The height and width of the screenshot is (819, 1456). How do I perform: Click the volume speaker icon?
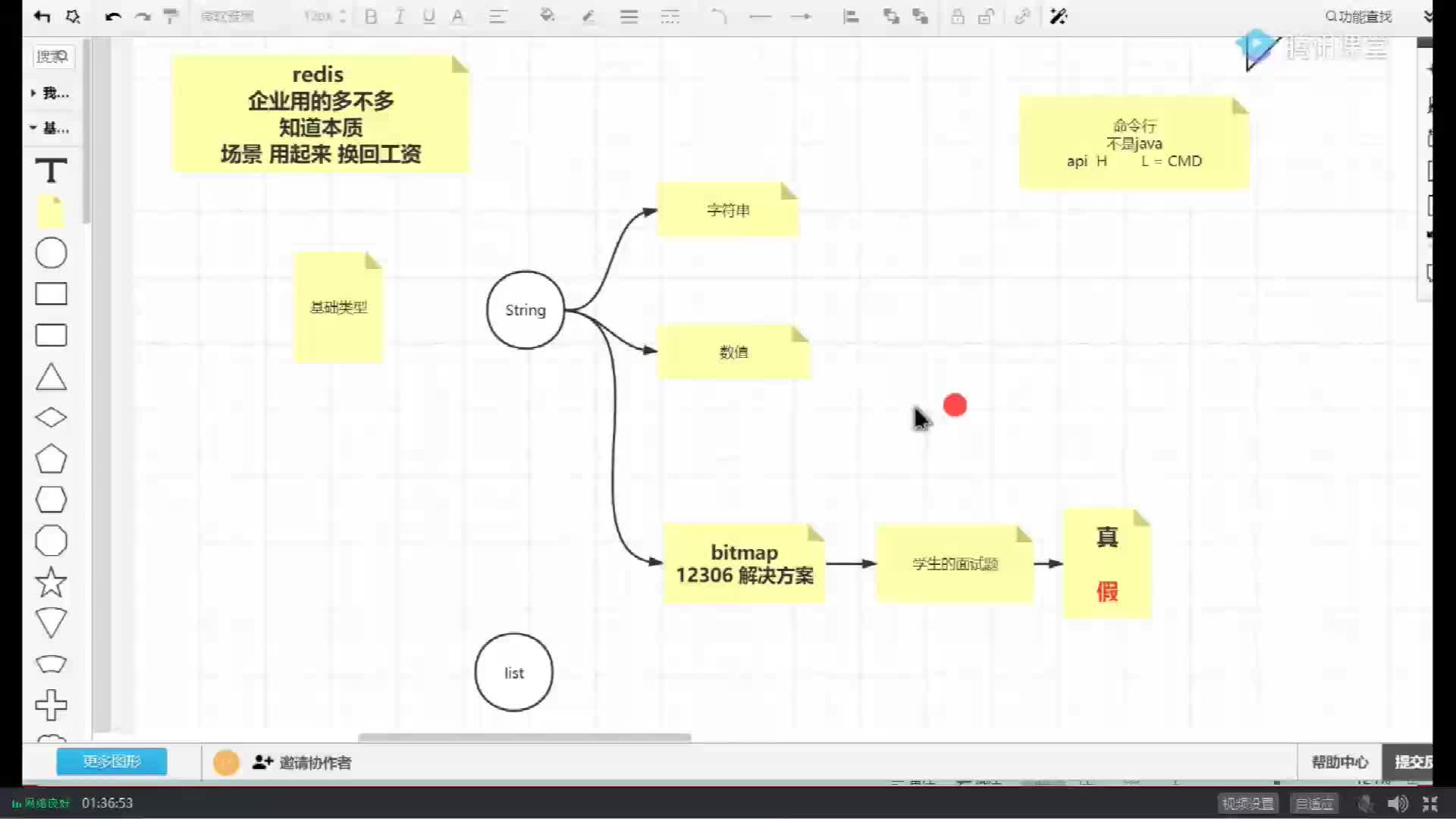tap(1398, 803)
